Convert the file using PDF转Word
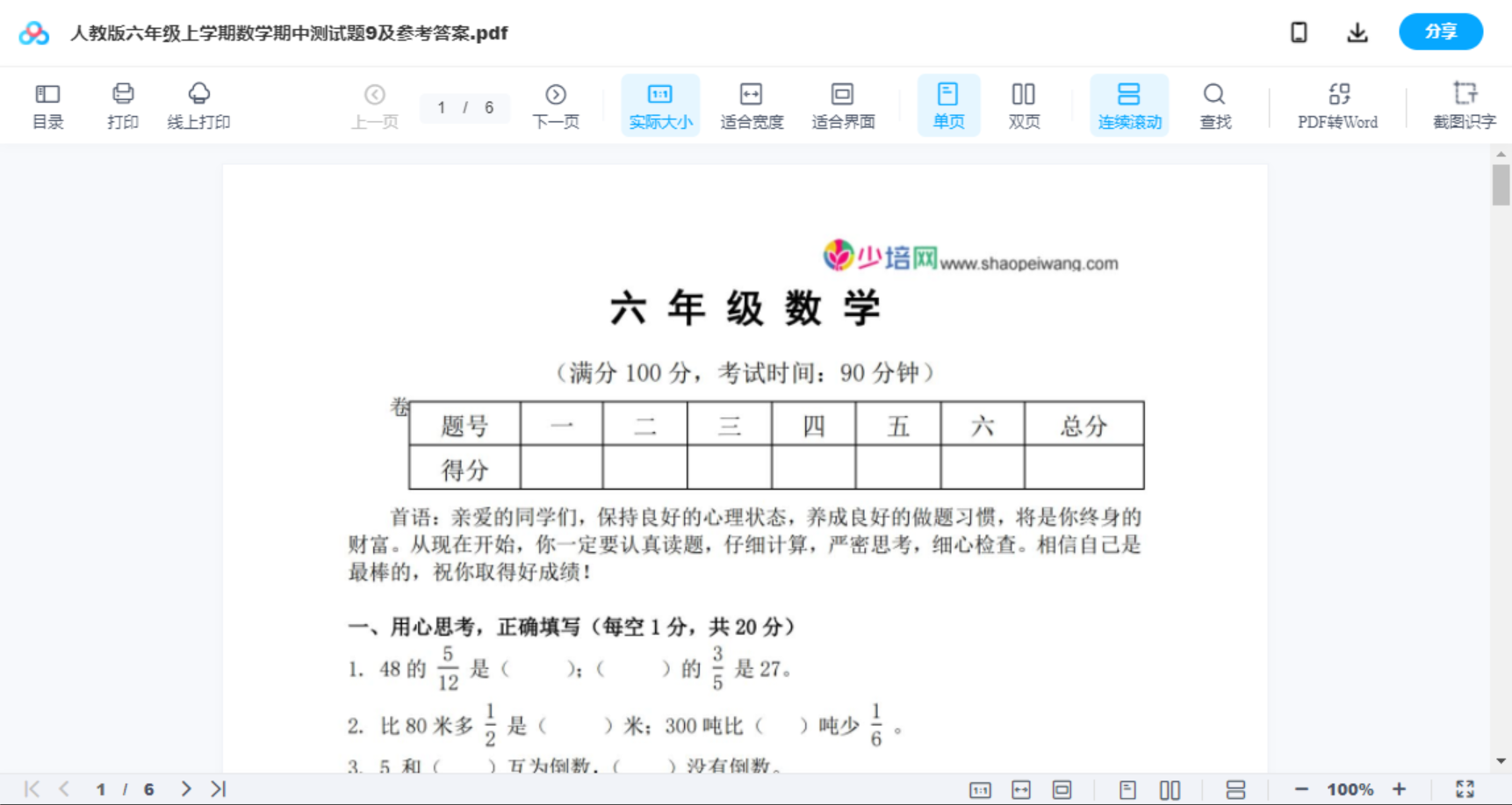This screenshot has height=805, width=1512. [x=1337, y=104]
